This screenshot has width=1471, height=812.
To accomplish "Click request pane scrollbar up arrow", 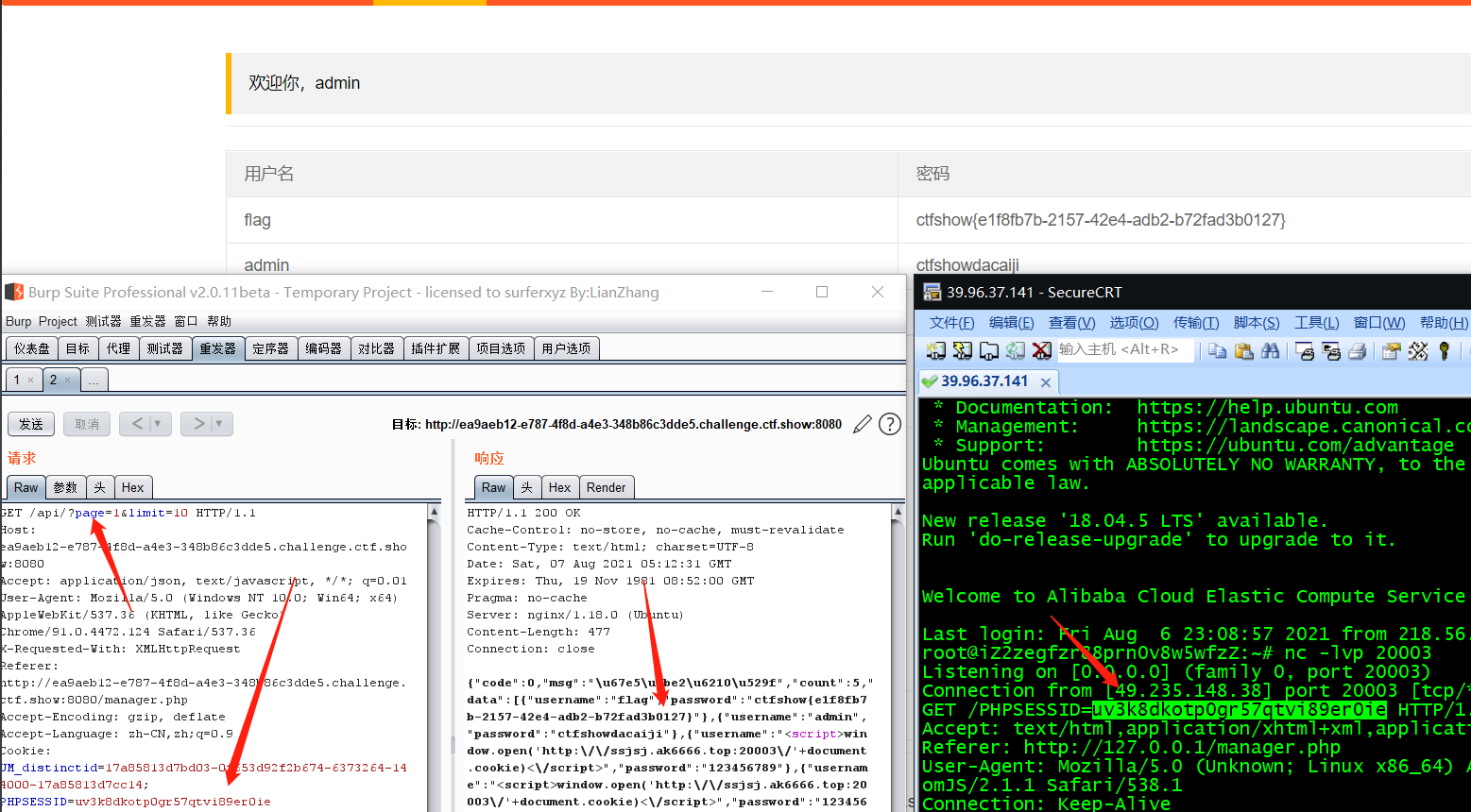I will 435,512.
